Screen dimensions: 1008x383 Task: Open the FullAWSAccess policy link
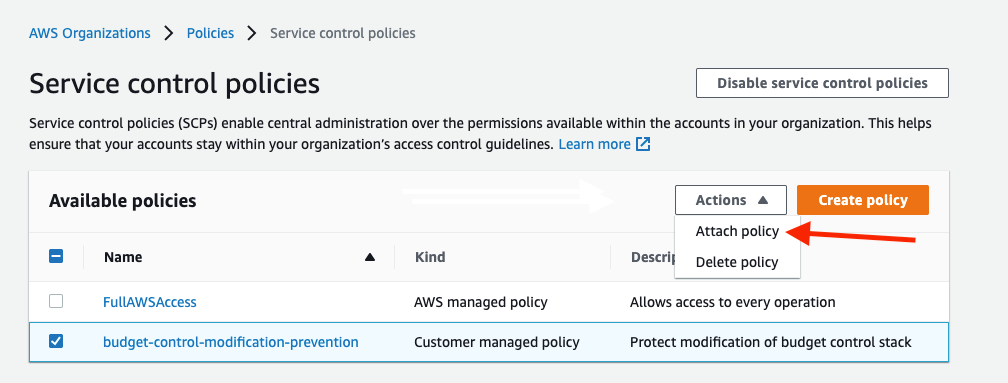point(150,301)
